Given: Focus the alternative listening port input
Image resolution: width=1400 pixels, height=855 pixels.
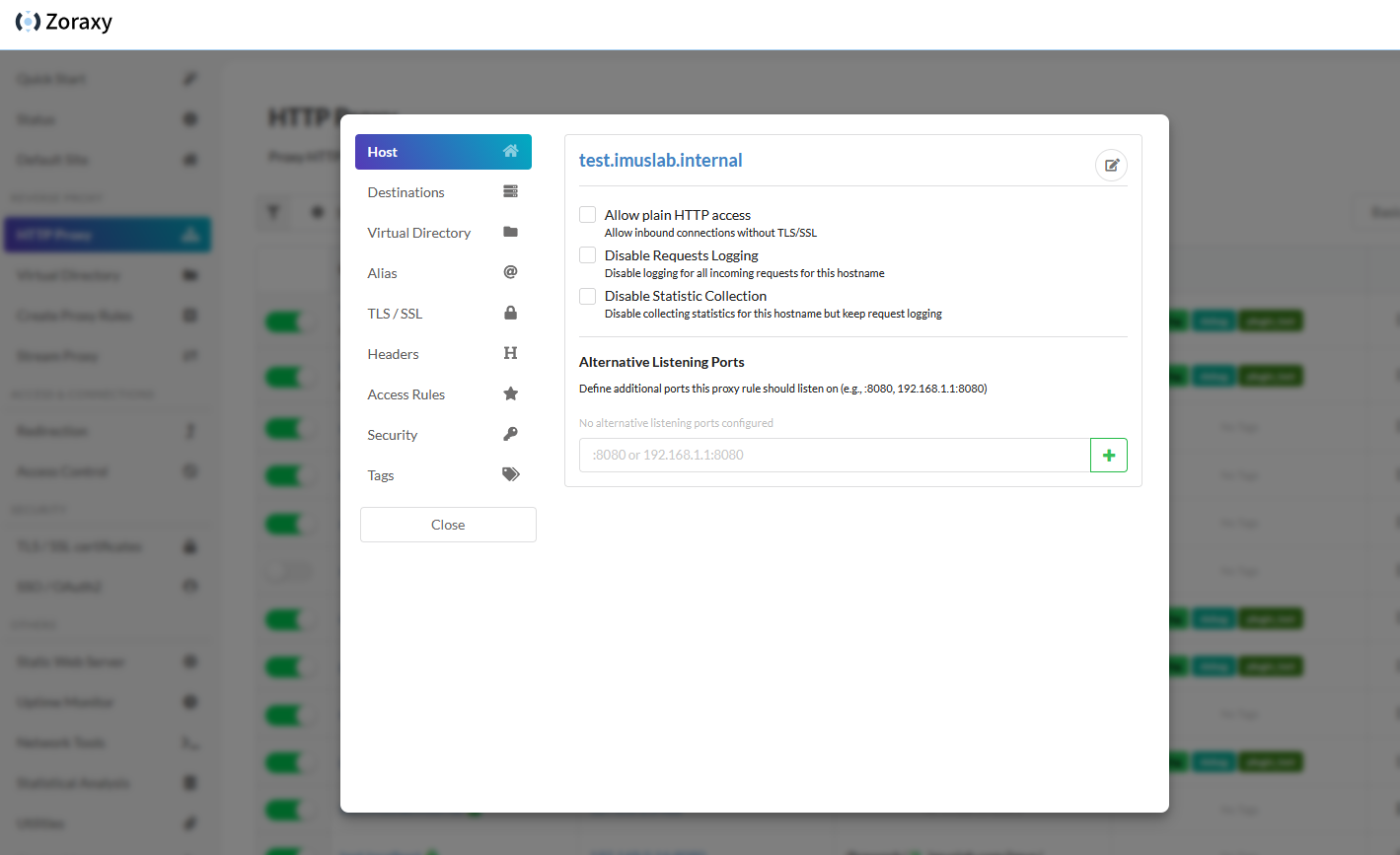Looking at the screenshot, I should click(835, 455).
